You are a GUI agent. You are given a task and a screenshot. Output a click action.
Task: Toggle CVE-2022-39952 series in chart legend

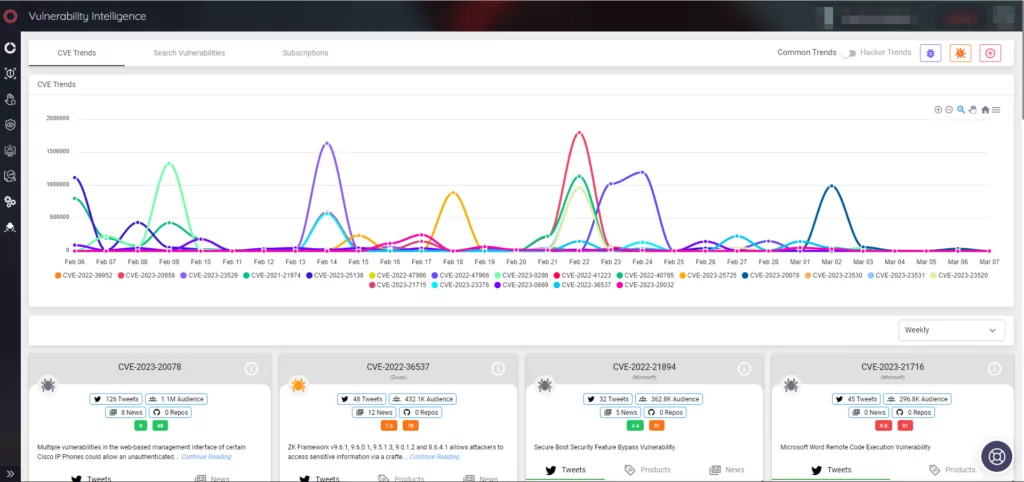point(84,275)
